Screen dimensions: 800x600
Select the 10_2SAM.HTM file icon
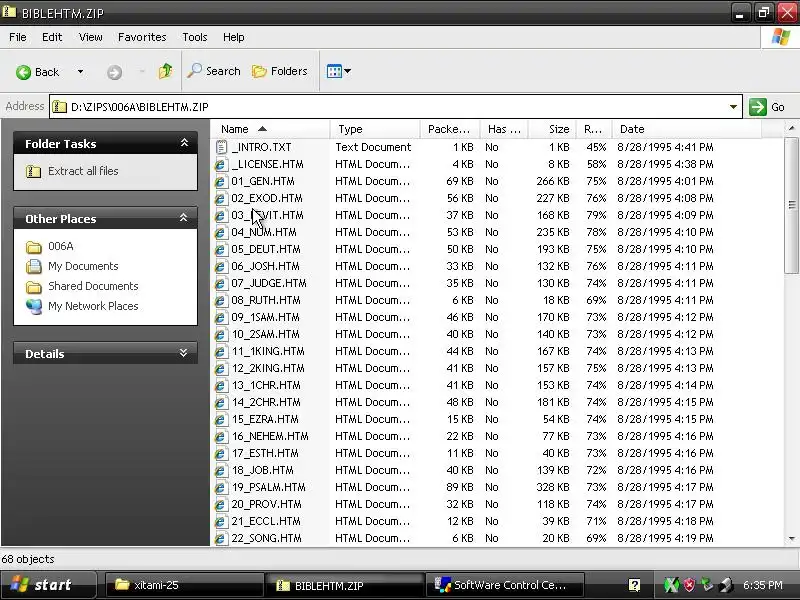tap(221, 334)
